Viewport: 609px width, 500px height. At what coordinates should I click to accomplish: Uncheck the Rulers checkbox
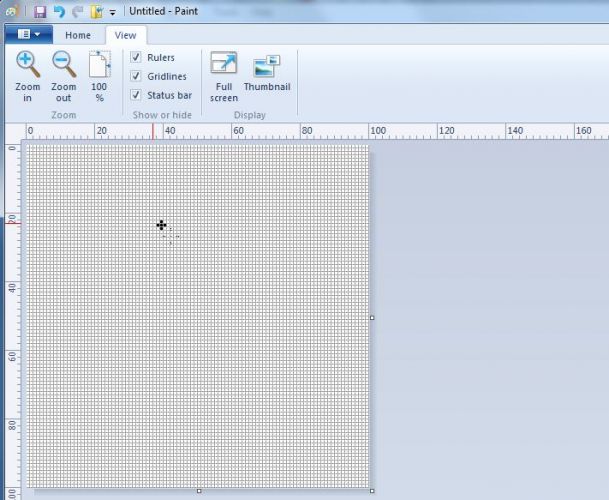(x=136, y=57)
